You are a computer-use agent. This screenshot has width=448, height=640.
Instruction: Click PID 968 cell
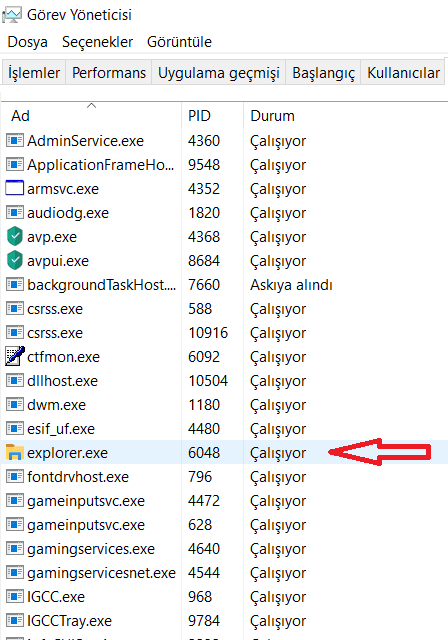click(x=200, y=597)
